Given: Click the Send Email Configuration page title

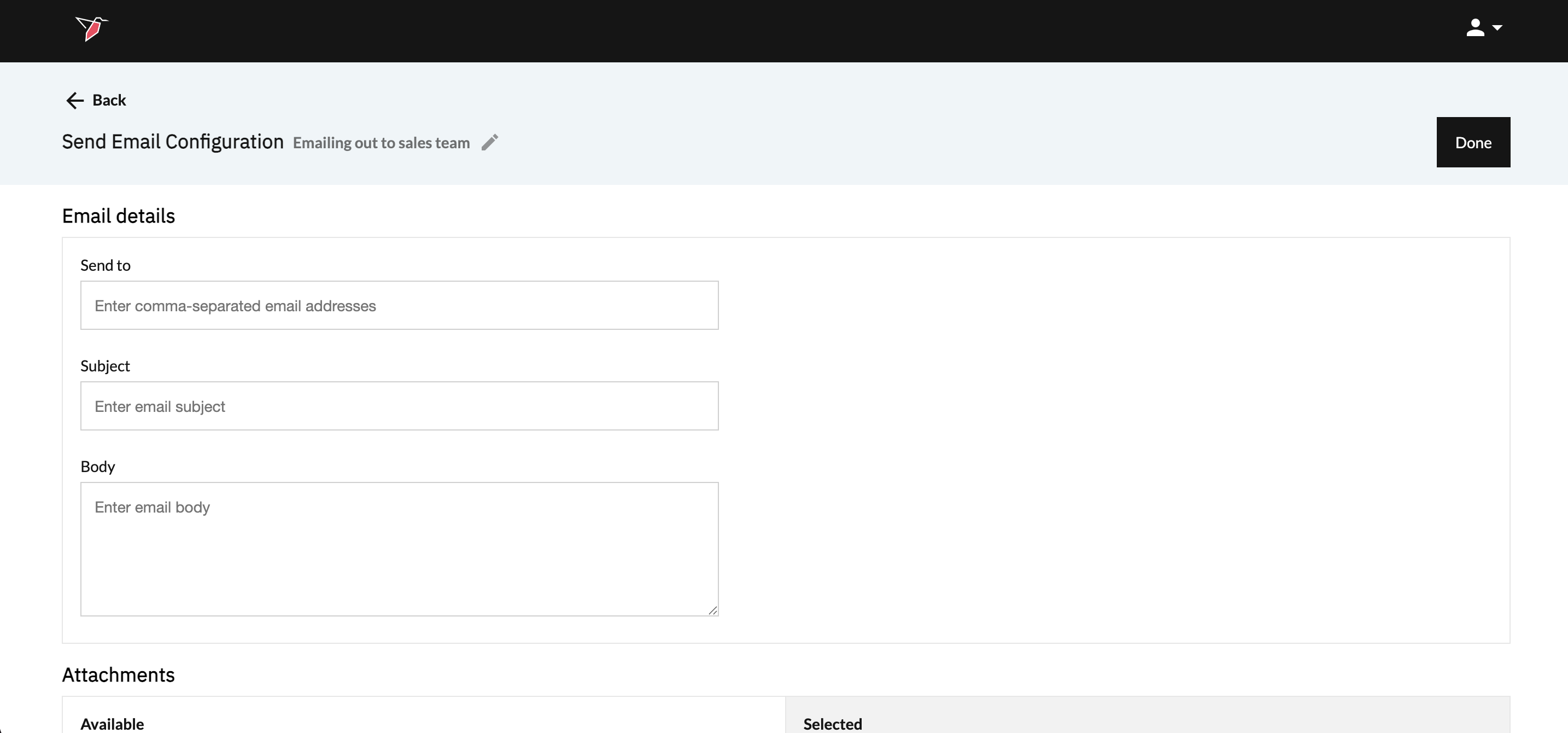Looking at the screenshot, I should [173, 142].
